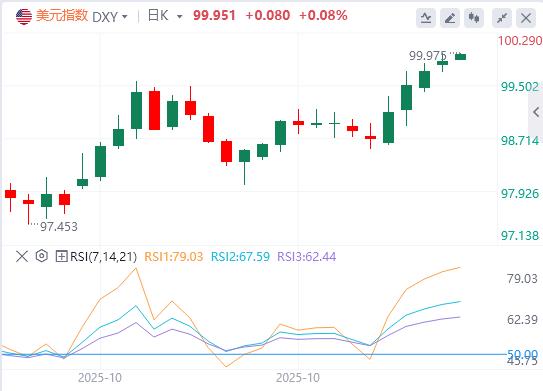Toggle the RSI2:67.59 line visibility
Screen dimensions: 543x391
click(x=240, y=257)
